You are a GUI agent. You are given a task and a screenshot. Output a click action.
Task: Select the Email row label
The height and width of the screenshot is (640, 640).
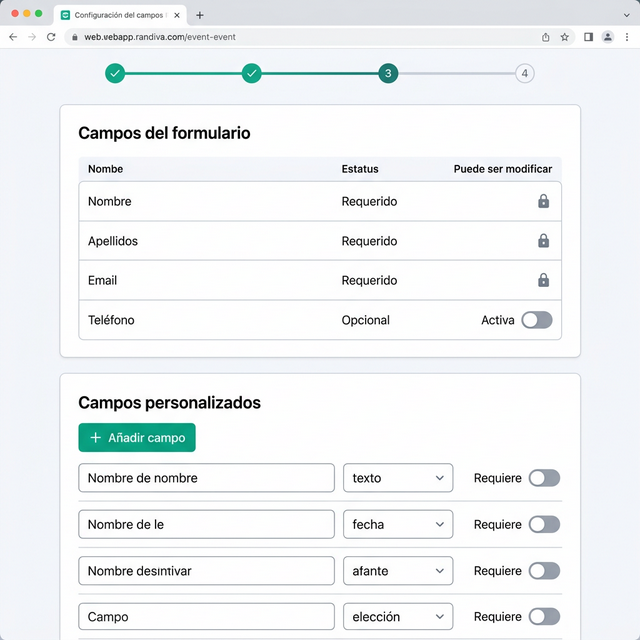coord(102,280)
